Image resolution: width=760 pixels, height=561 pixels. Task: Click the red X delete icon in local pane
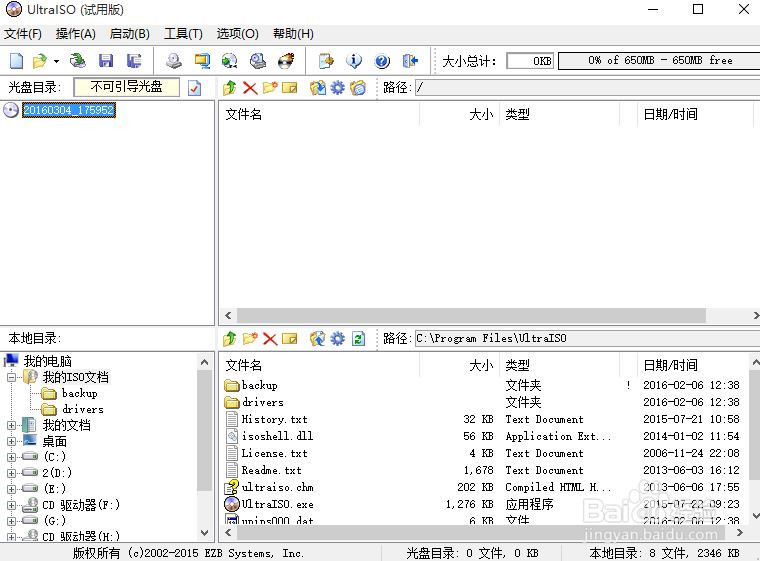point(270,338)
